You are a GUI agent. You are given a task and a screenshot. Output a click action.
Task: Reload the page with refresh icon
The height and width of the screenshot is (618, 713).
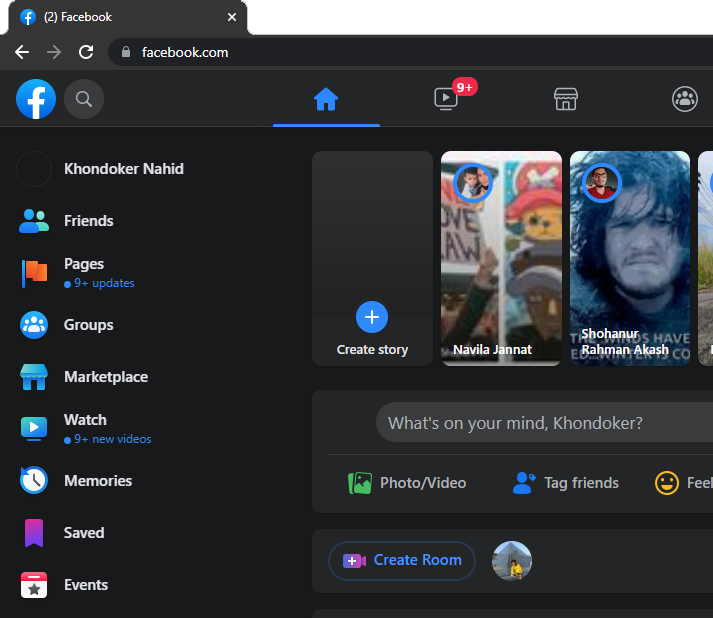tap(86, 52)
